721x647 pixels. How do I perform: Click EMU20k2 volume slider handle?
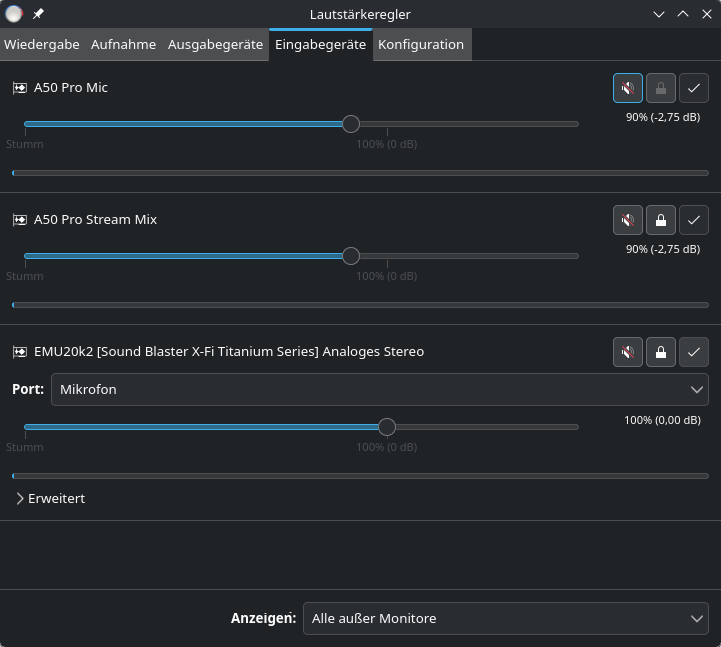(x=387, y=427)
